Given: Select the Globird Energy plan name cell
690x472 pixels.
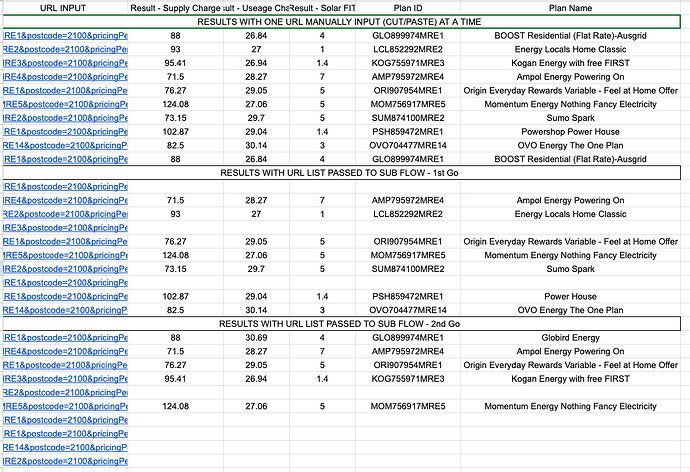Looking at the screenshot, I should click(570, 337).
